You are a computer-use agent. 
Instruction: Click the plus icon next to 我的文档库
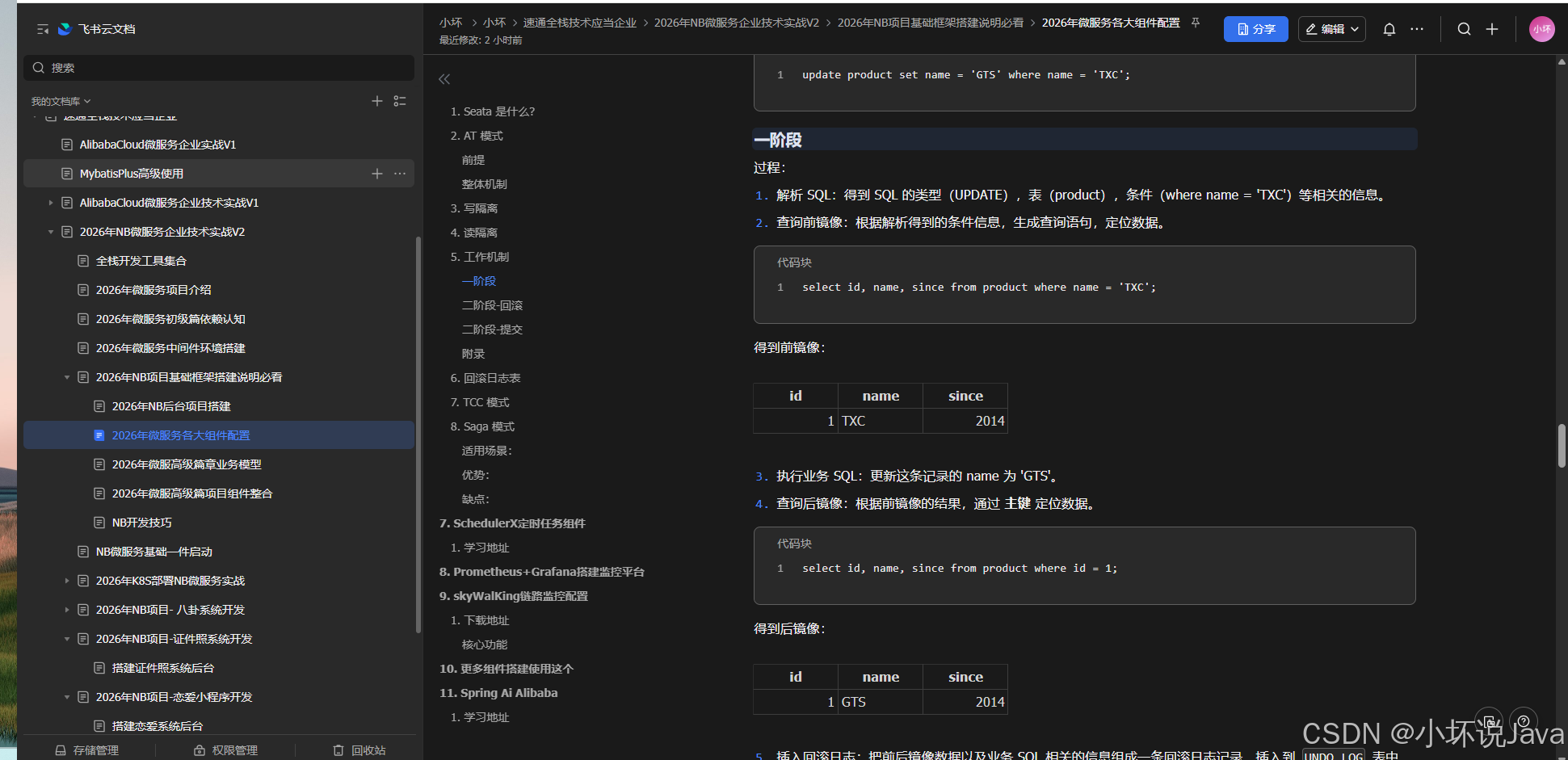376,101
